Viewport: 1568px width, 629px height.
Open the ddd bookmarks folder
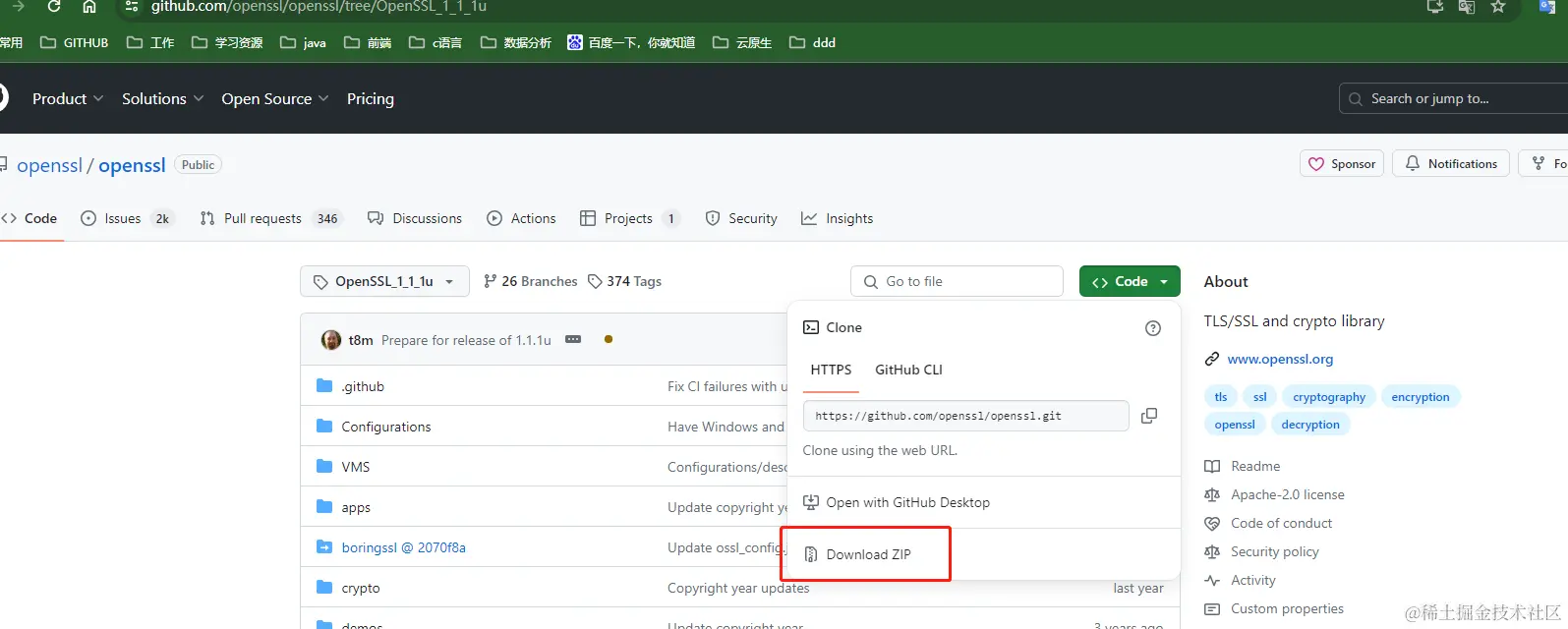point(812,42)
